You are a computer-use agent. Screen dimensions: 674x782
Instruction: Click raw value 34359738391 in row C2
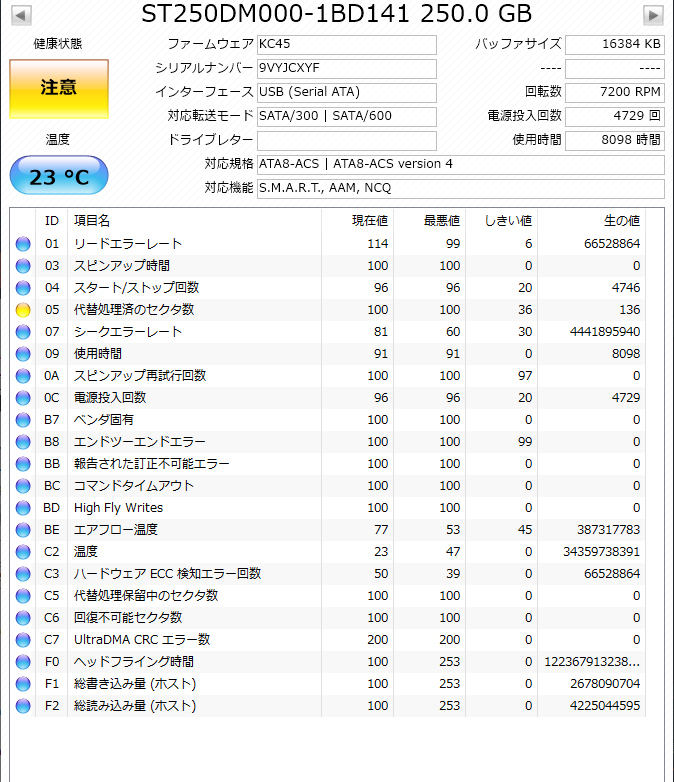click(602, 552)
